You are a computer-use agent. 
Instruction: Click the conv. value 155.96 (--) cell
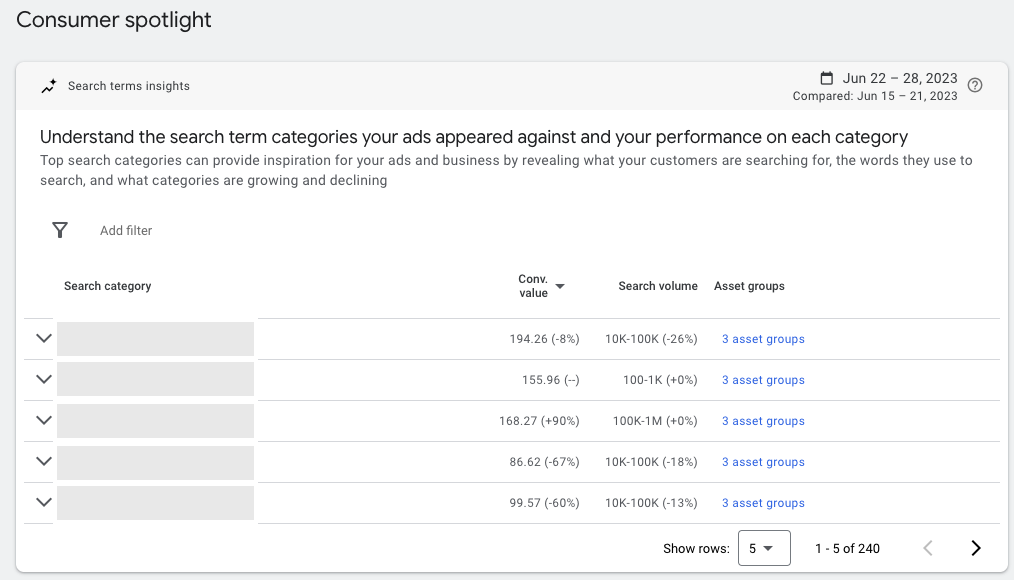tap(550, 380)
